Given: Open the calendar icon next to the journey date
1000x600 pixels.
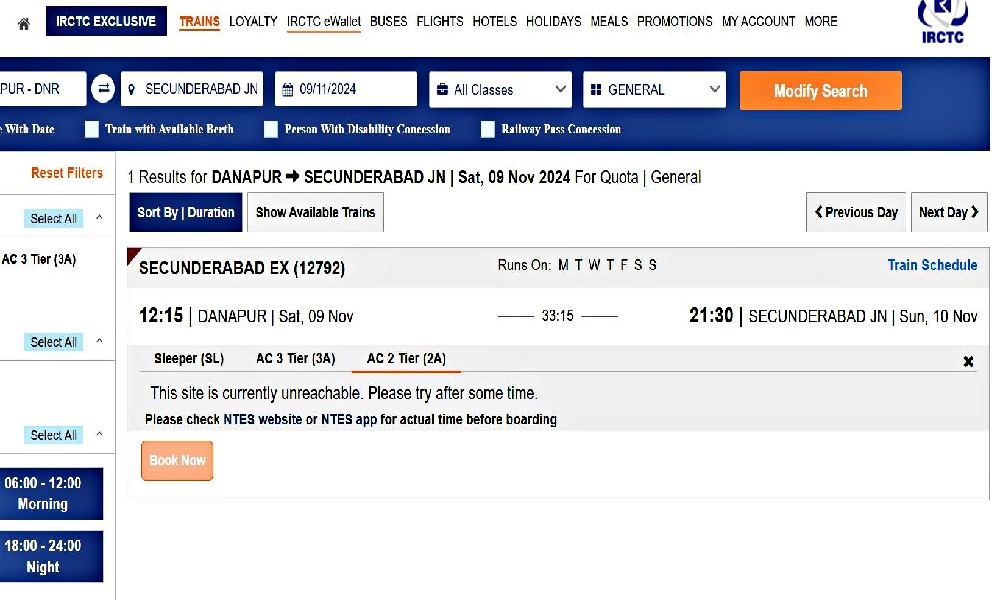Looking at the screenshot, I should [288, 90].
